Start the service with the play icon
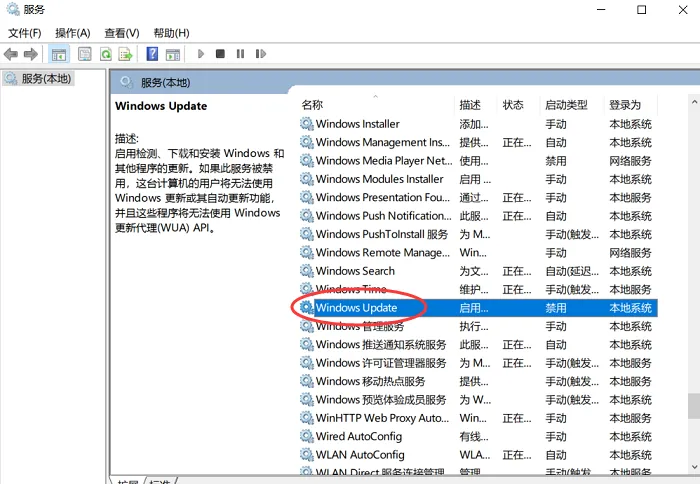 [200, 54]
